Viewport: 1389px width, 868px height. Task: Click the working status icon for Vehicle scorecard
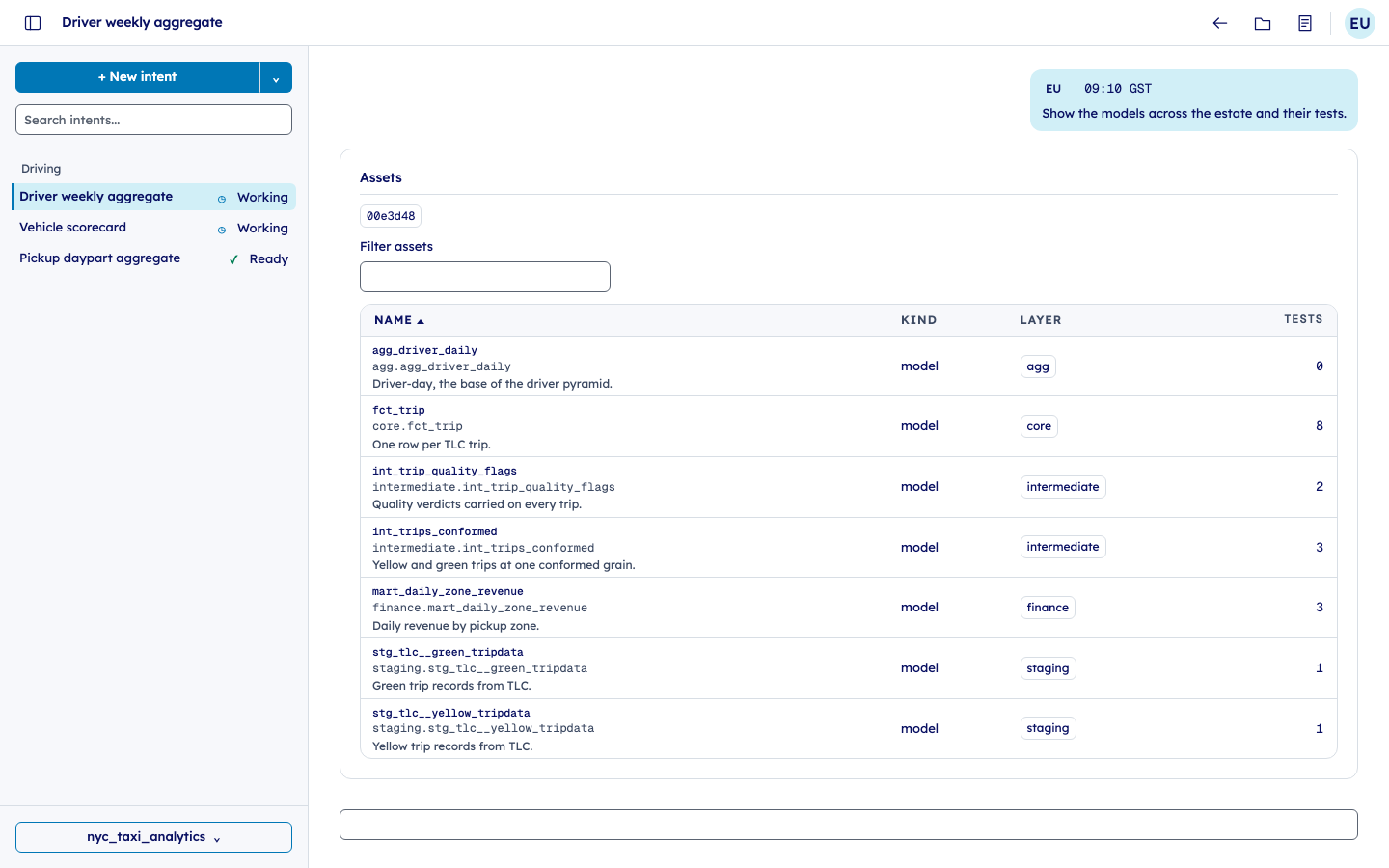[x=222, y=230]
